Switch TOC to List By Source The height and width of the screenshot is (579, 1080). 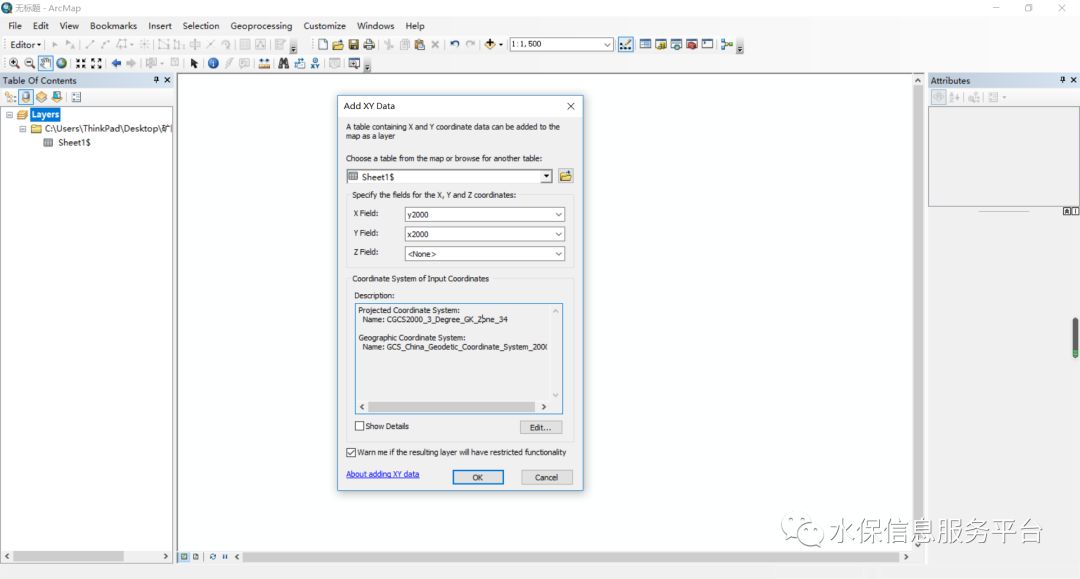(25, 97)
